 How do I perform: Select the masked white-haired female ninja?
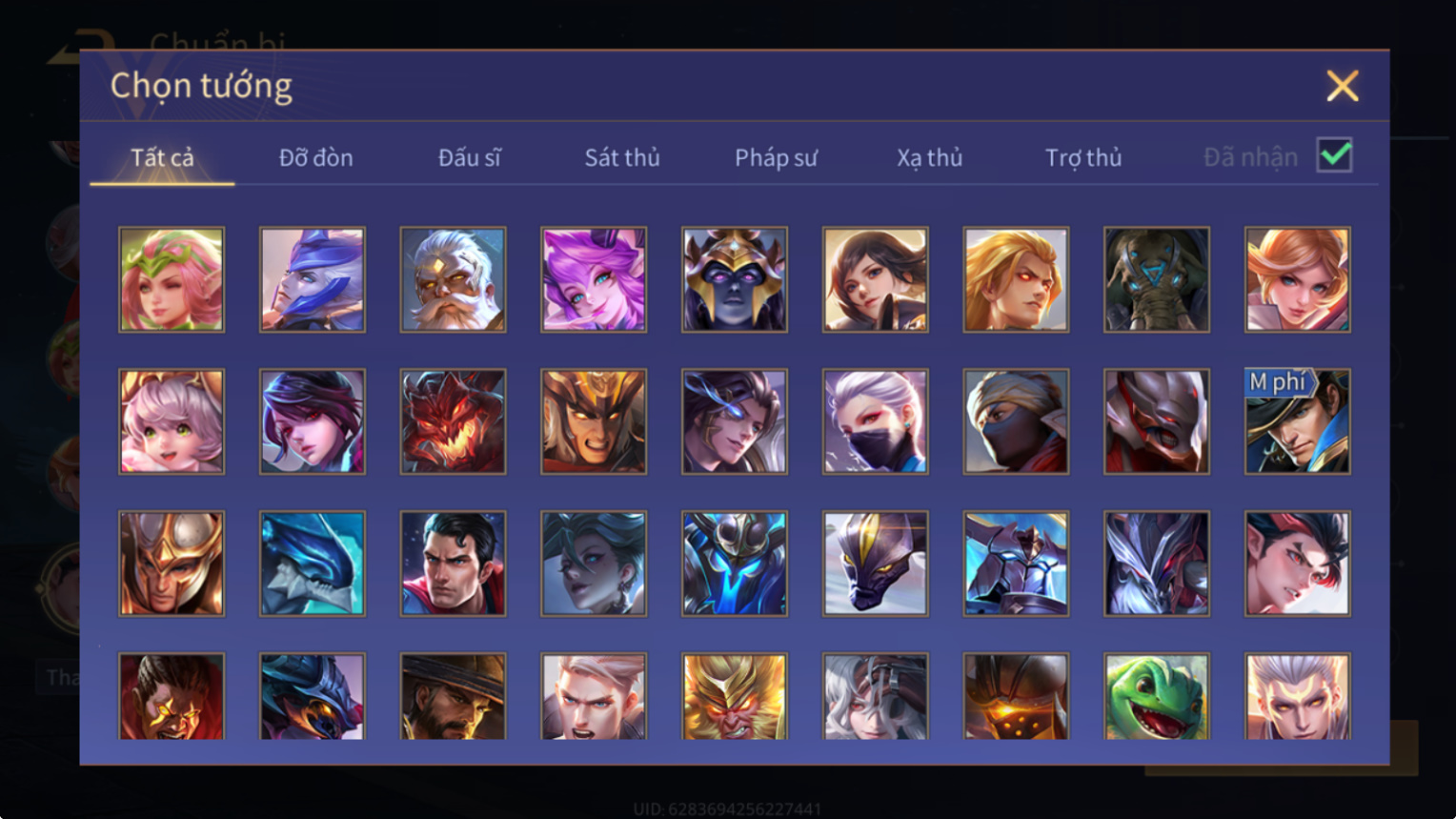tap(875, 421)
